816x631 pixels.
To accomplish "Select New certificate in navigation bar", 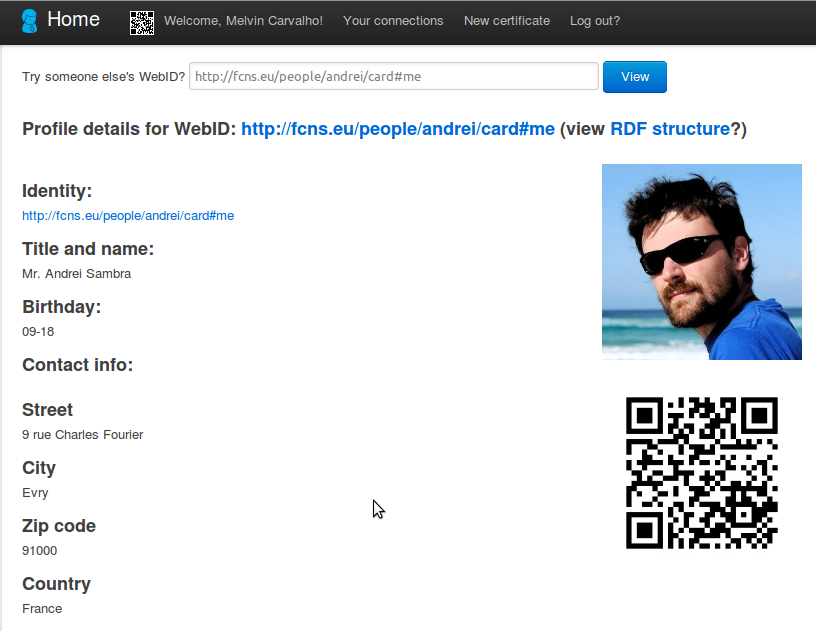I will point(507,21).
